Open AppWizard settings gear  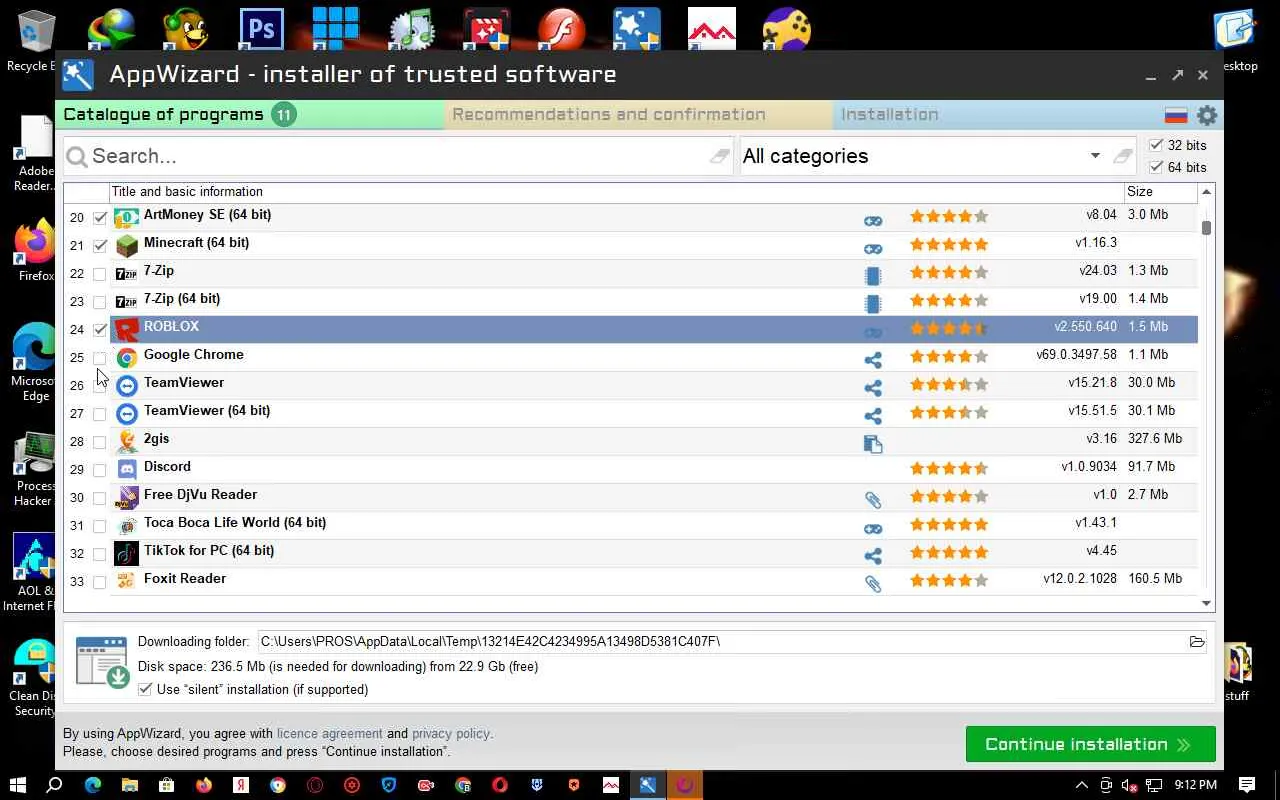pos(1207,115)
